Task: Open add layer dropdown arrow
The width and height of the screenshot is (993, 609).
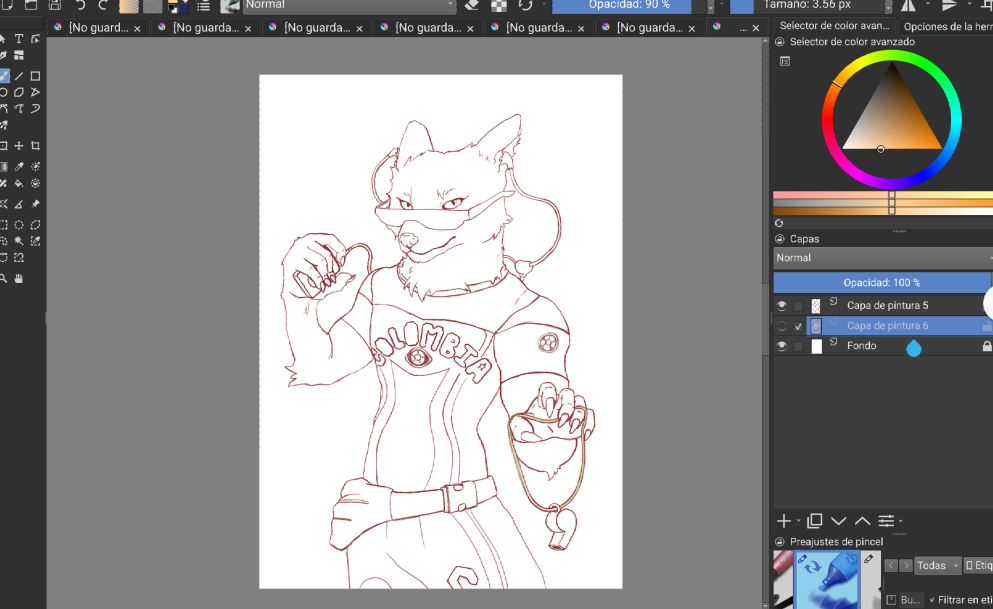Action: (x=799, y=521)
